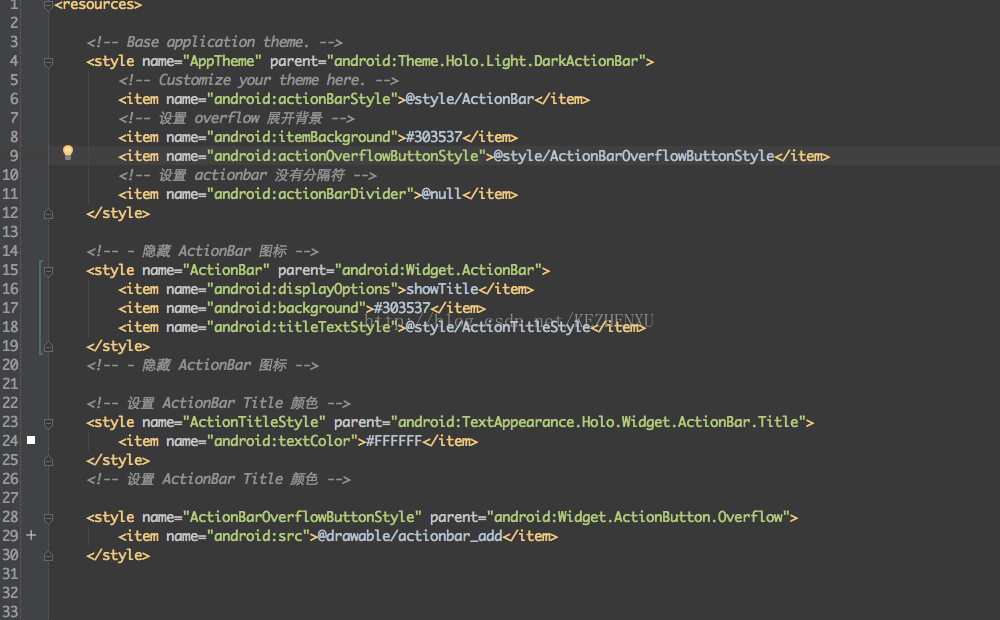The height and width of the screenshot is (620, 1000).
Task: Click line number 21 in the gutter
Action: tap(10, 384)
